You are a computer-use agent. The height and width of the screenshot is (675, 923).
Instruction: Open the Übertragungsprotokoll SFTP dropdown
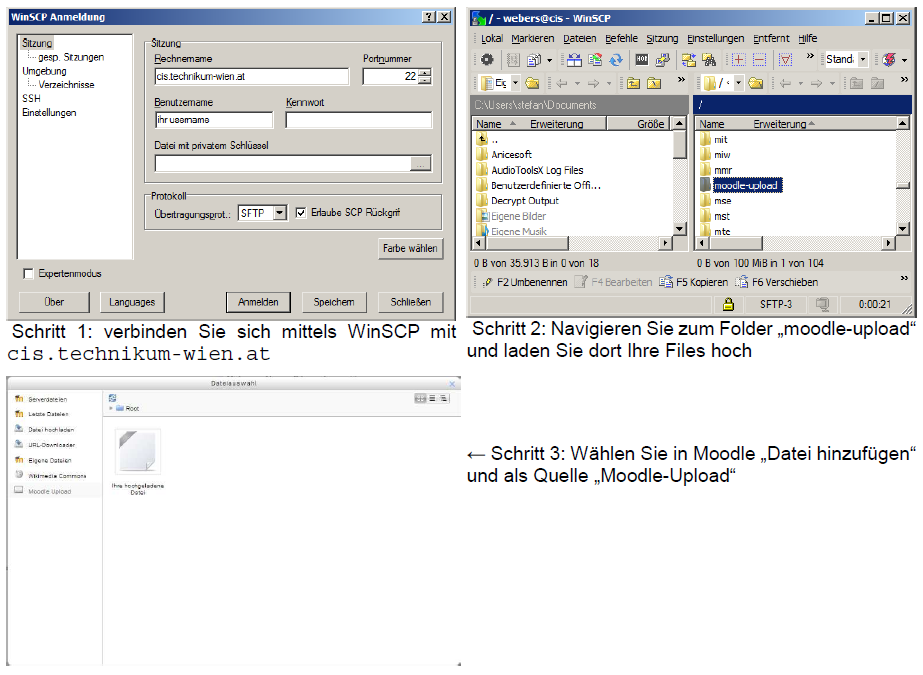tap(279, 213)
